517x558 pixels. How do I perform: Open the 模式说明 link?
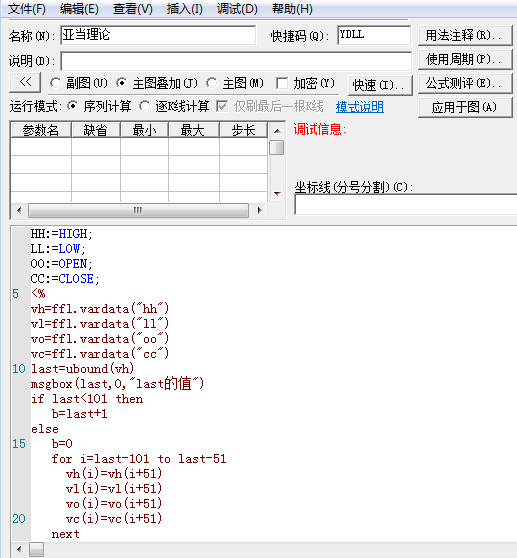click(360, 107)
